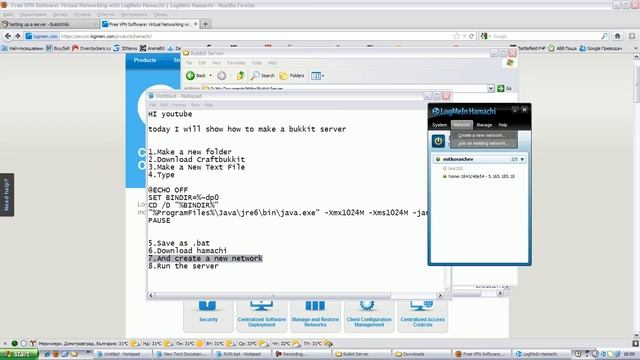Click Notepad horizontal scrollbar right arrow

(x=440, y=295)
